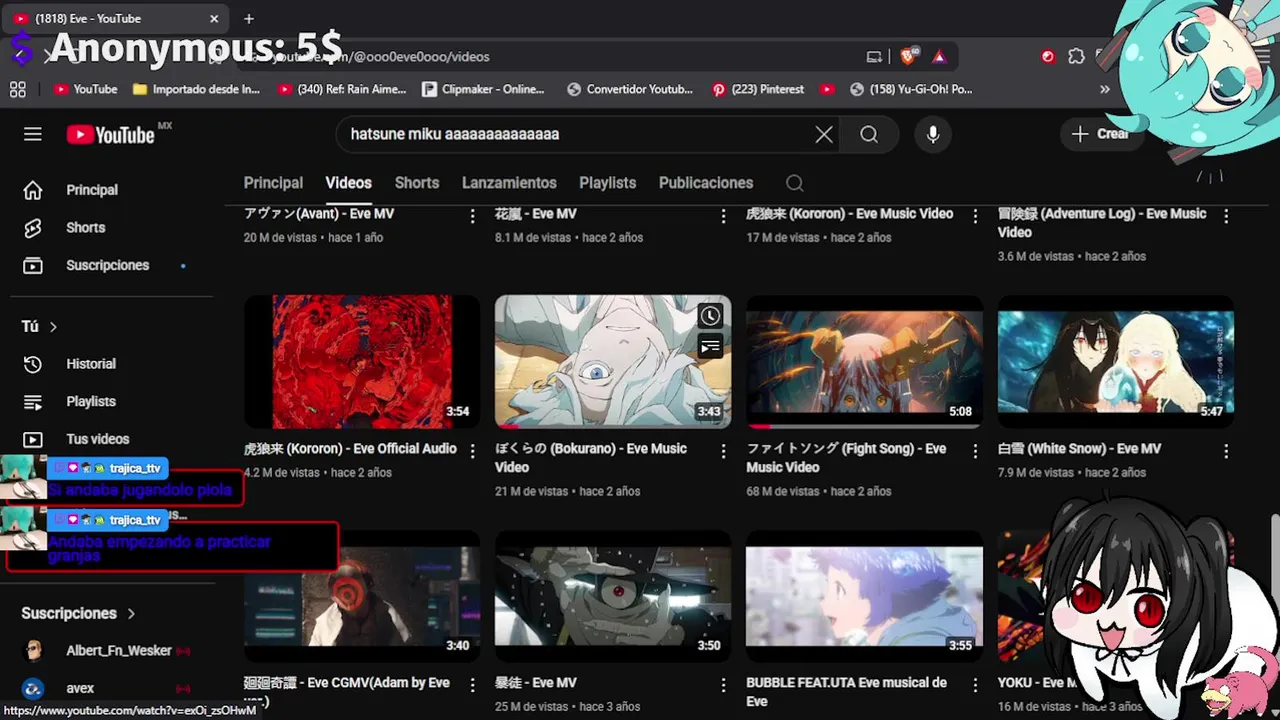
Task: Open the Playlists channel tab
Action: tap(607, 183)
